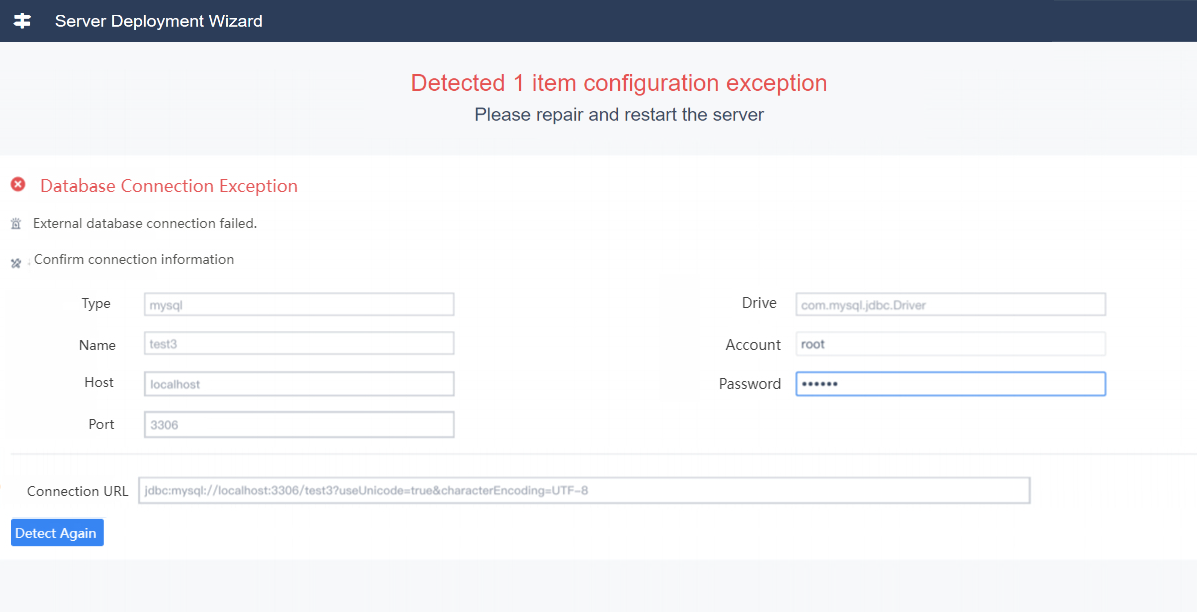The height and width of the screenshot is (612, 1197).
Task: Click the Server Deployment Wizard title
Action: pyautogui.click(x=159, y=21)
